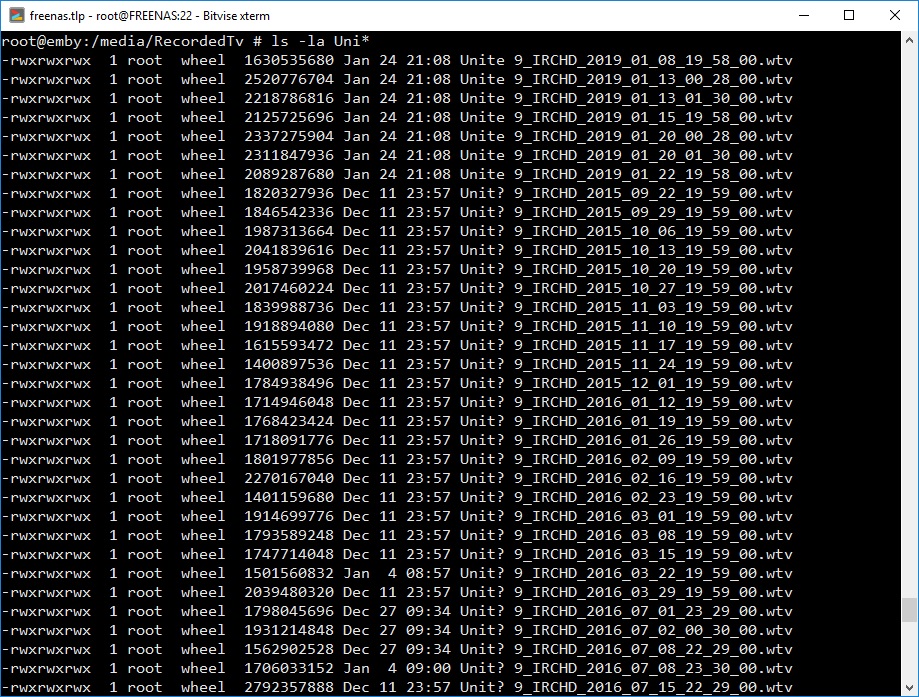
Task: Click file name ending 2015_09_29_19_59_00.wtv
Action: (626, 212)
